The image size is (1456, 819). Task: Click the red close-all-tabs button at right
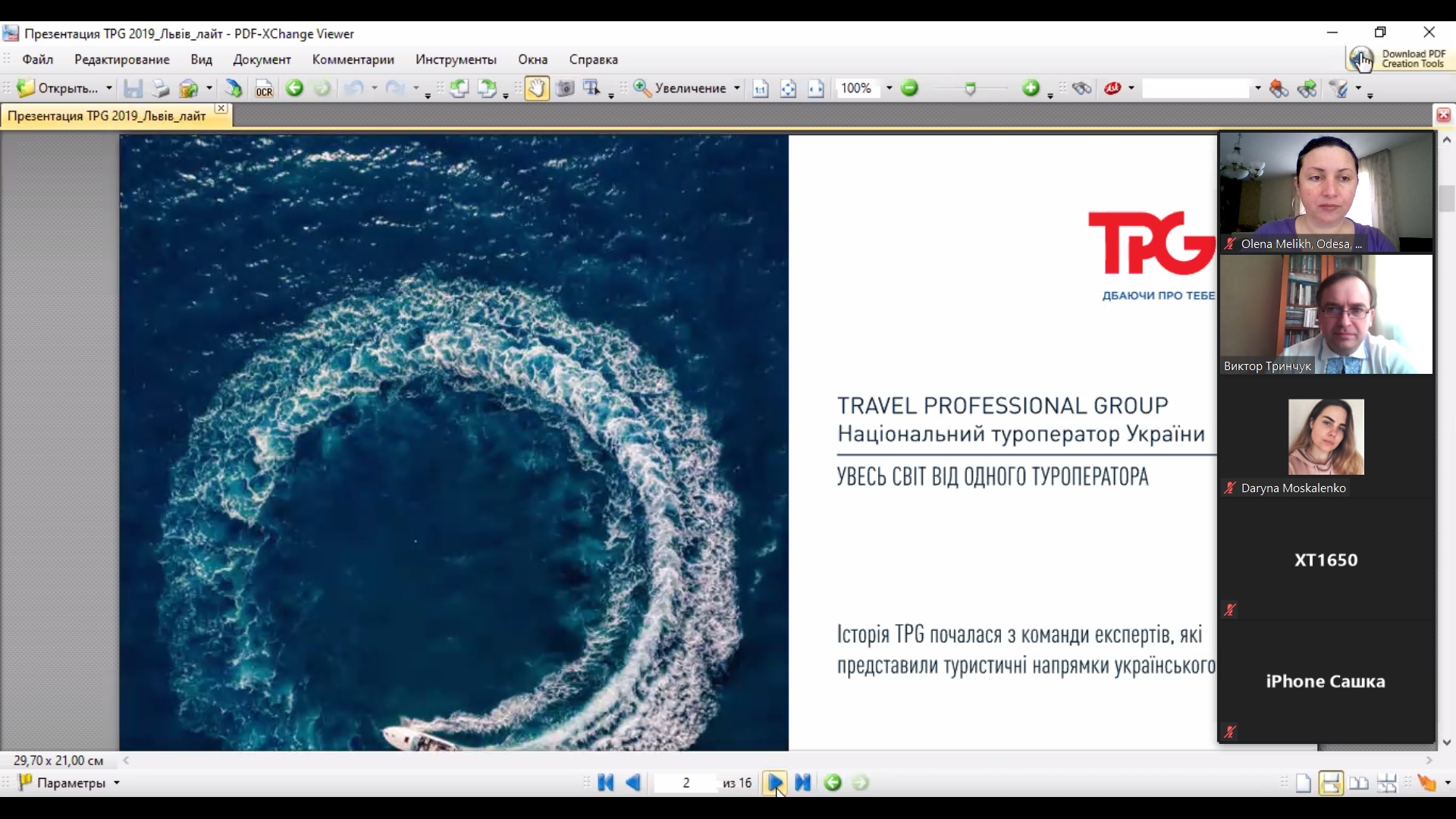tap(1443, 115)
